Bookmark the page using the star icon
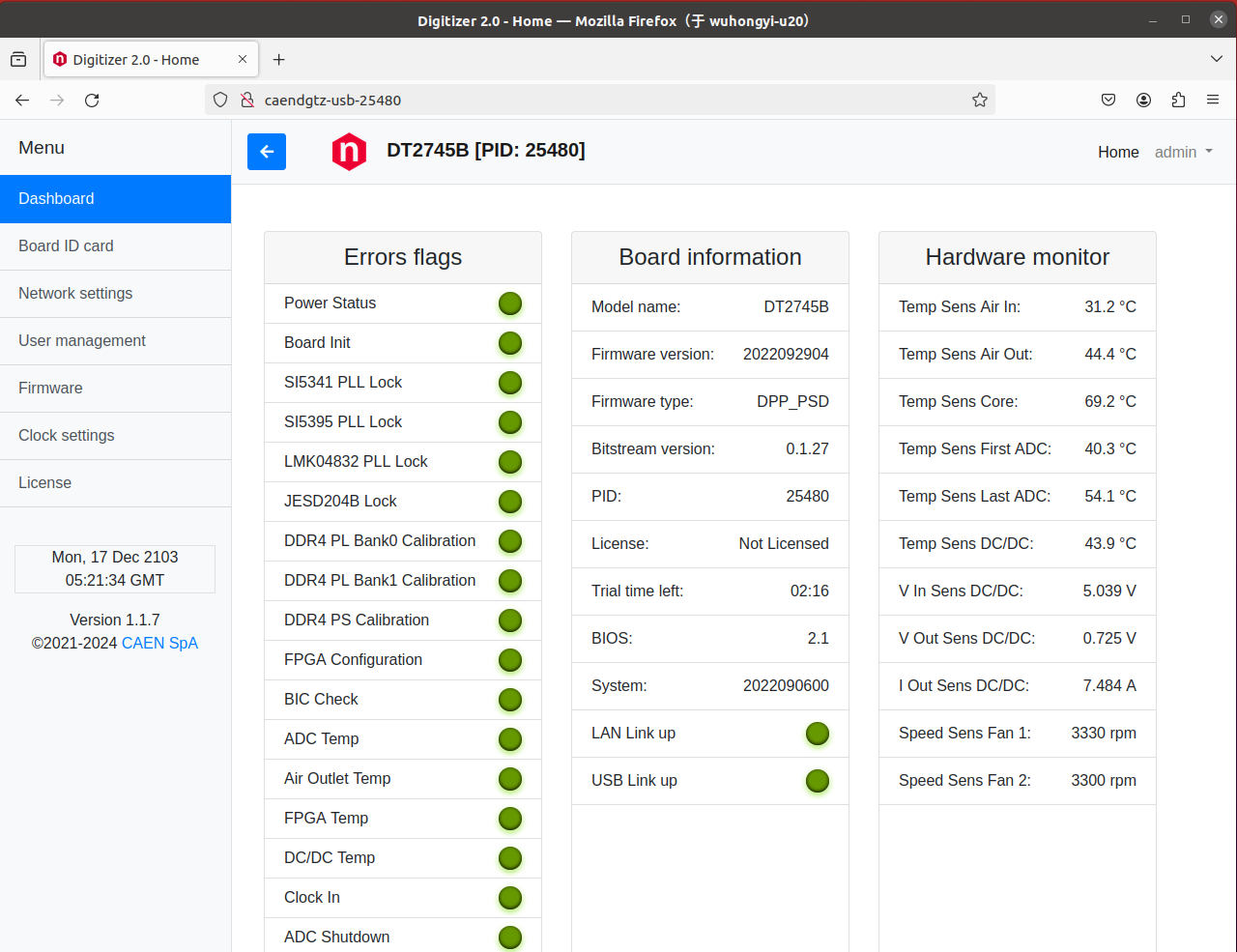 980,100
